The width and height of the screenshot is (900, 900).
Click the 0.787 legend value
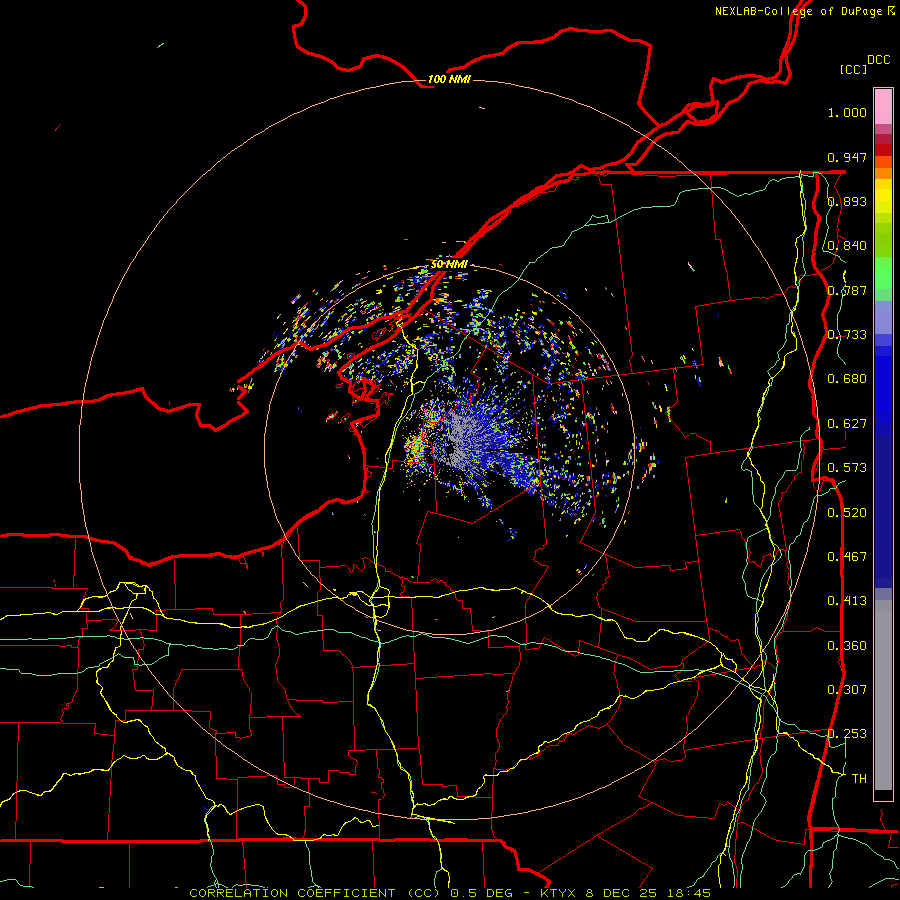[x=847, y=290]
